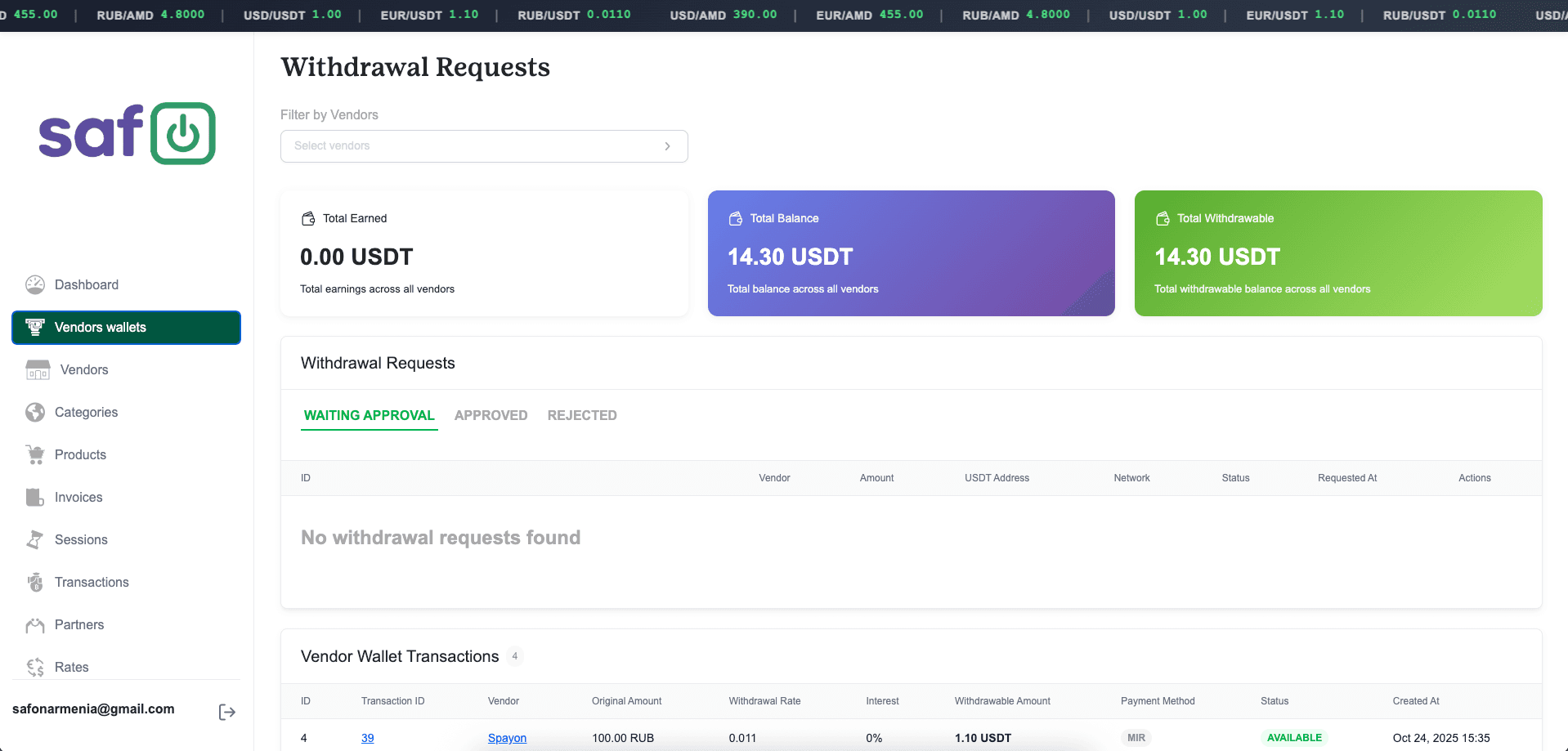This screenshot has width=1568, height=751.
Task: Click the MIR payment method badge
Action: coord(1136,737)
